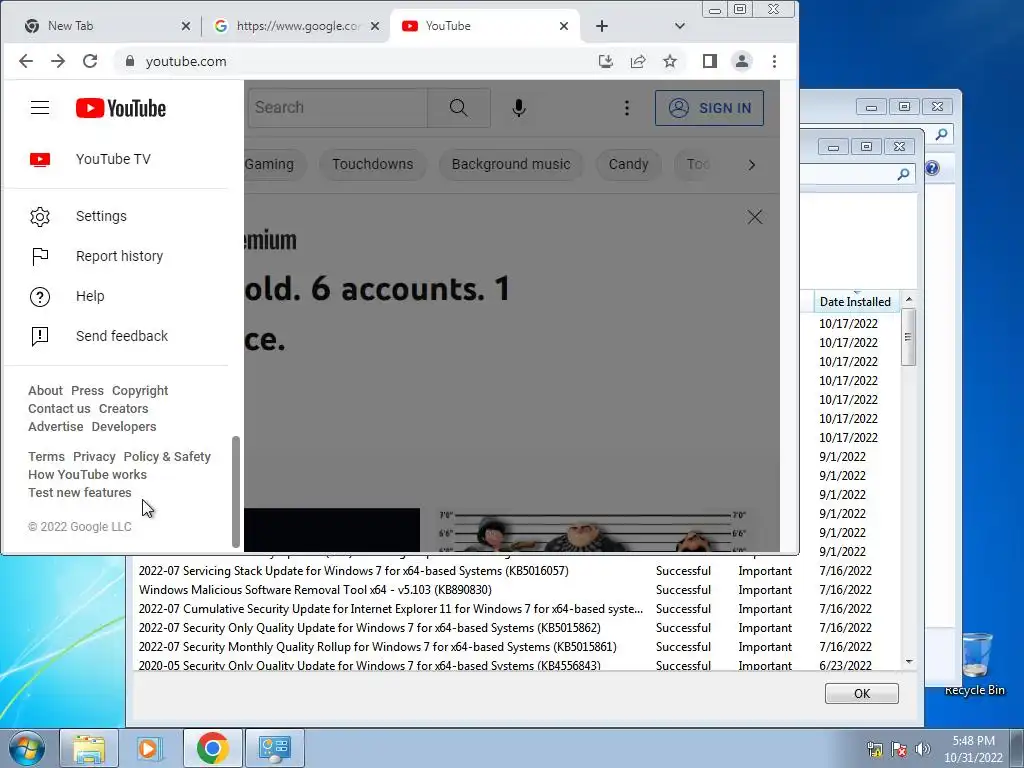Click the taskbar clock showing 5:48 PM
The height and width of the screenshot is (768, 1024).
(x=973, y=749)
